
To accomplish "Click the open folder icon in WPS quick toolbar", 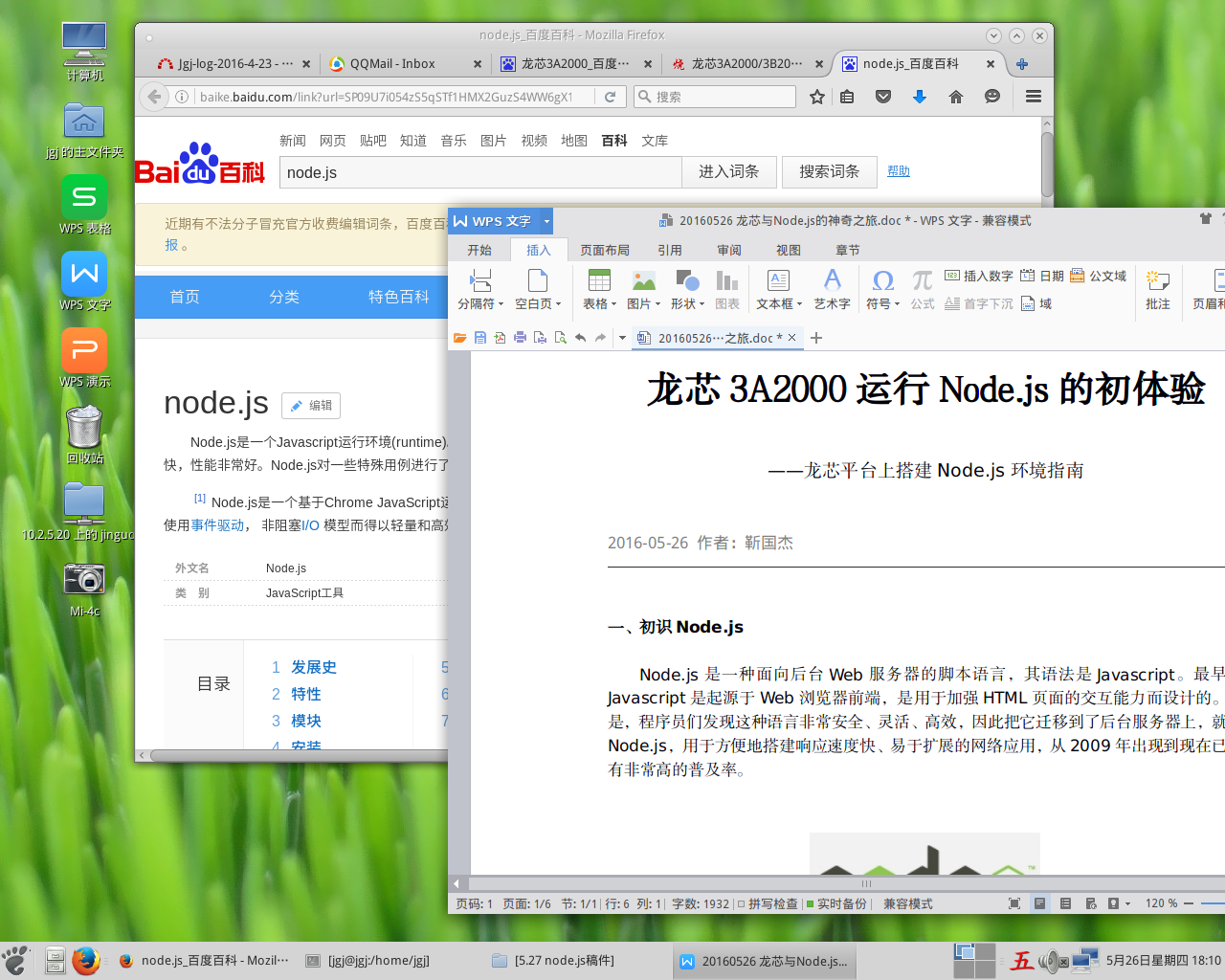I will (460, 338).
